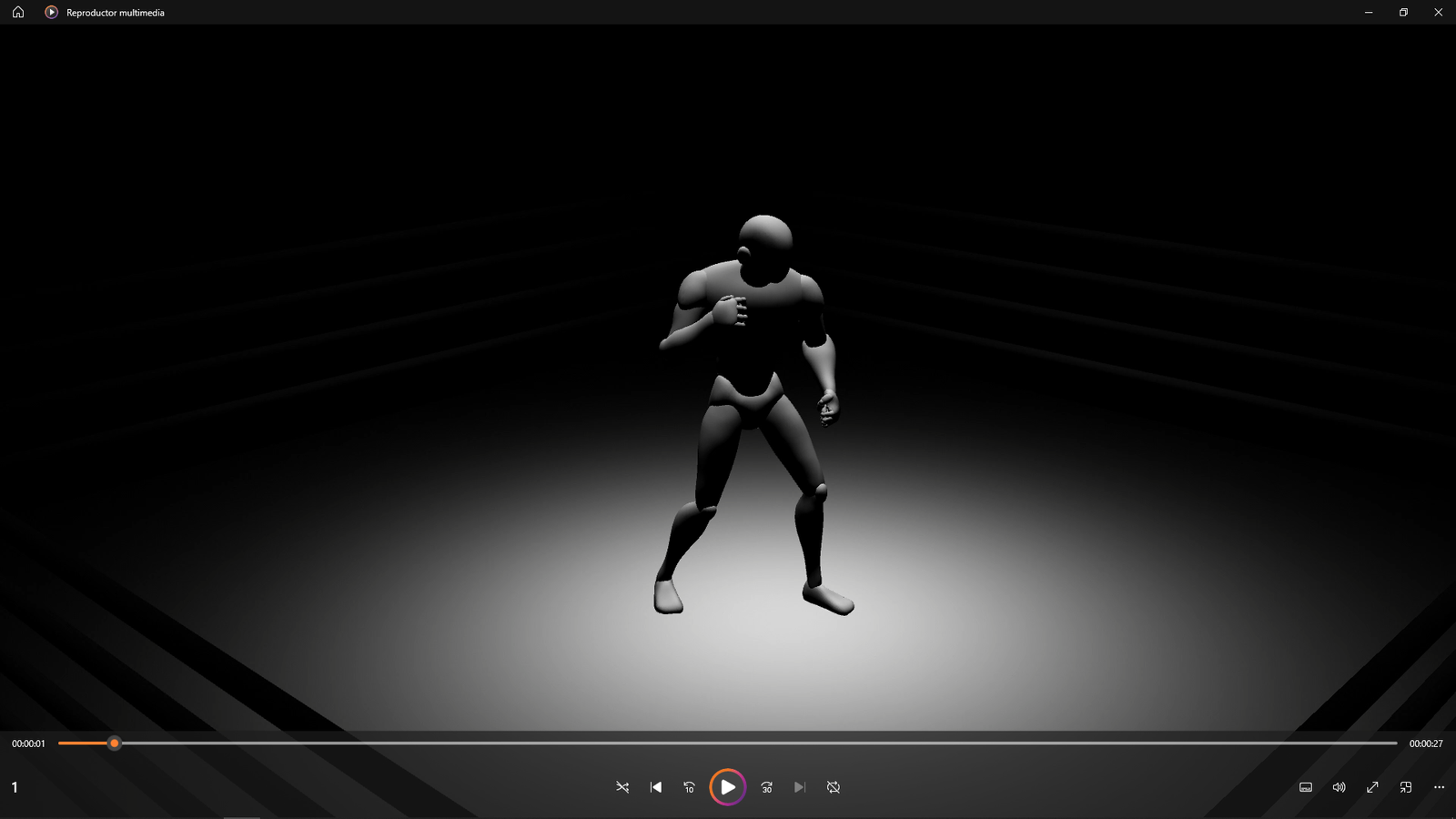The image size is (1456, 819).
Task: Minimize the Reproductor multimedia window
Action: click(1369, 12)
